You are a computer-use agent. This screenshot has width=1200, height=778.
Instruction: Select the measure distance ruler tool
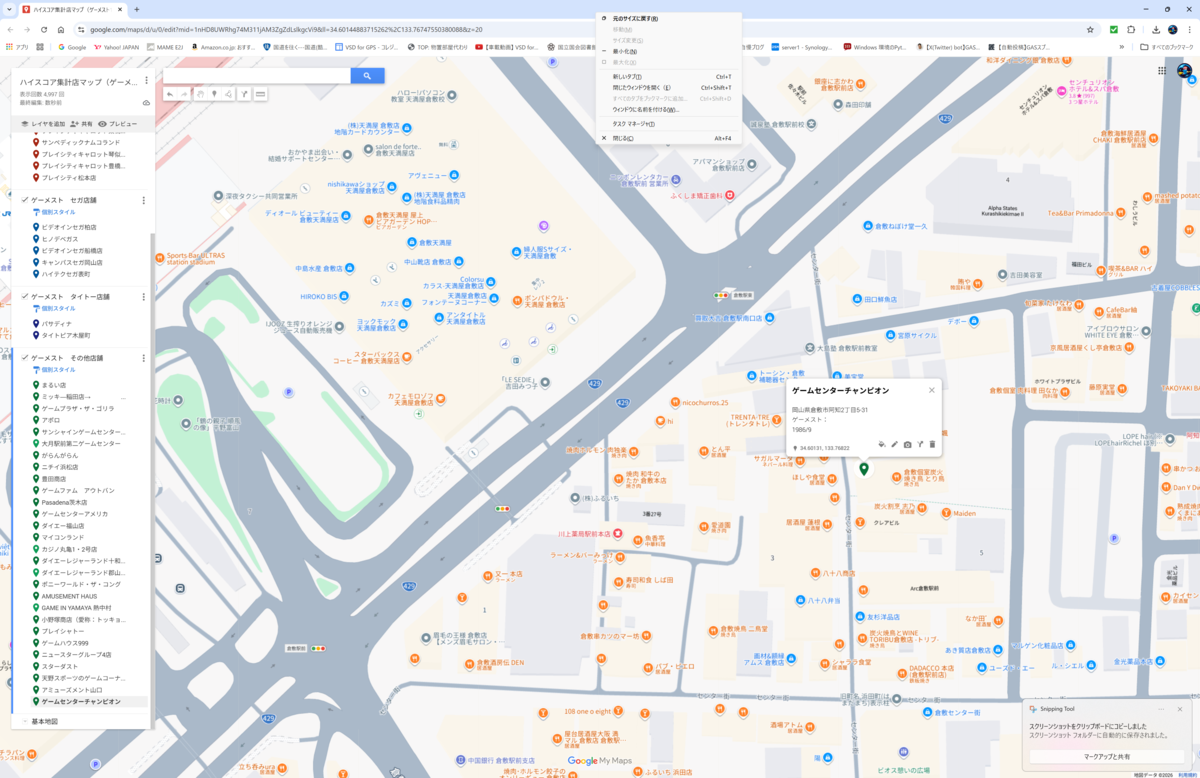pos(260,94)
